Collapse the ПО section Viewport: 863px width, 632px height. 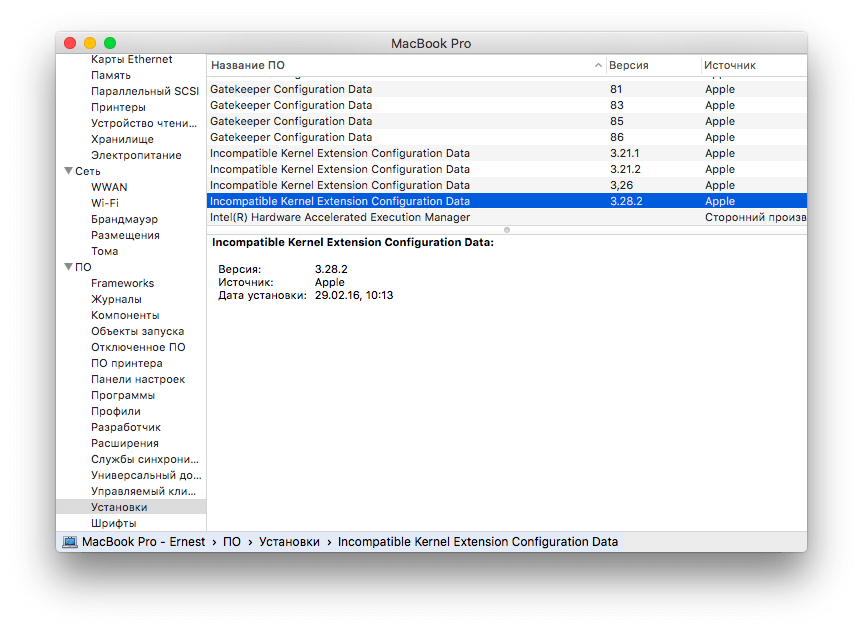68,266
